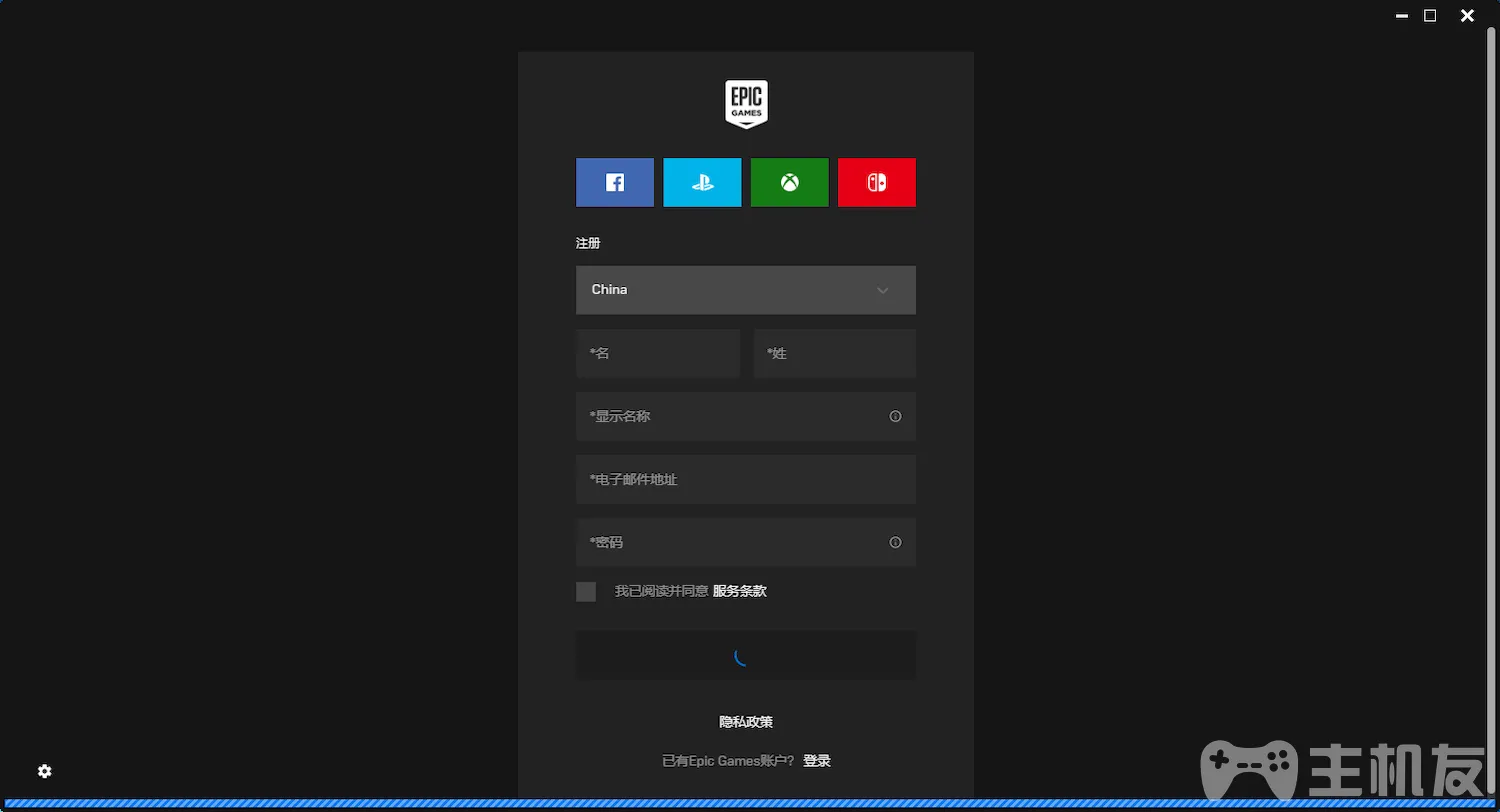This screenshot has height=812, width=1500.
Task: Click the Epic Games logo
Action: tap(746, 104)
